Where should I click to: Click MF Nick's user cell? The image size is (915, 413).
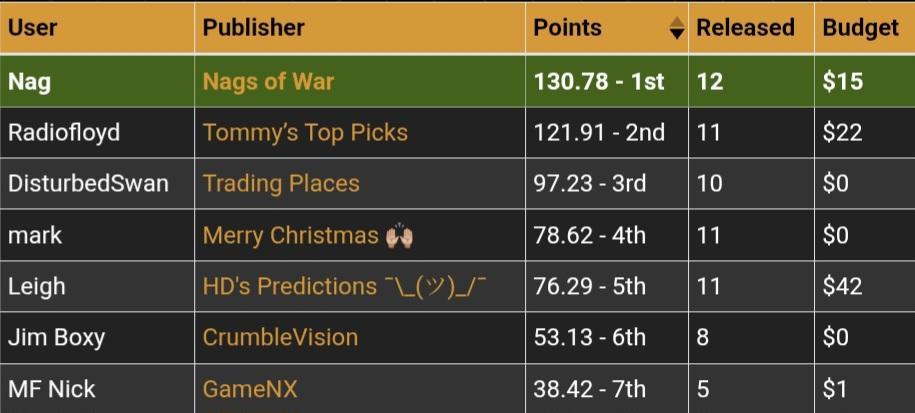tap(51, 388)
